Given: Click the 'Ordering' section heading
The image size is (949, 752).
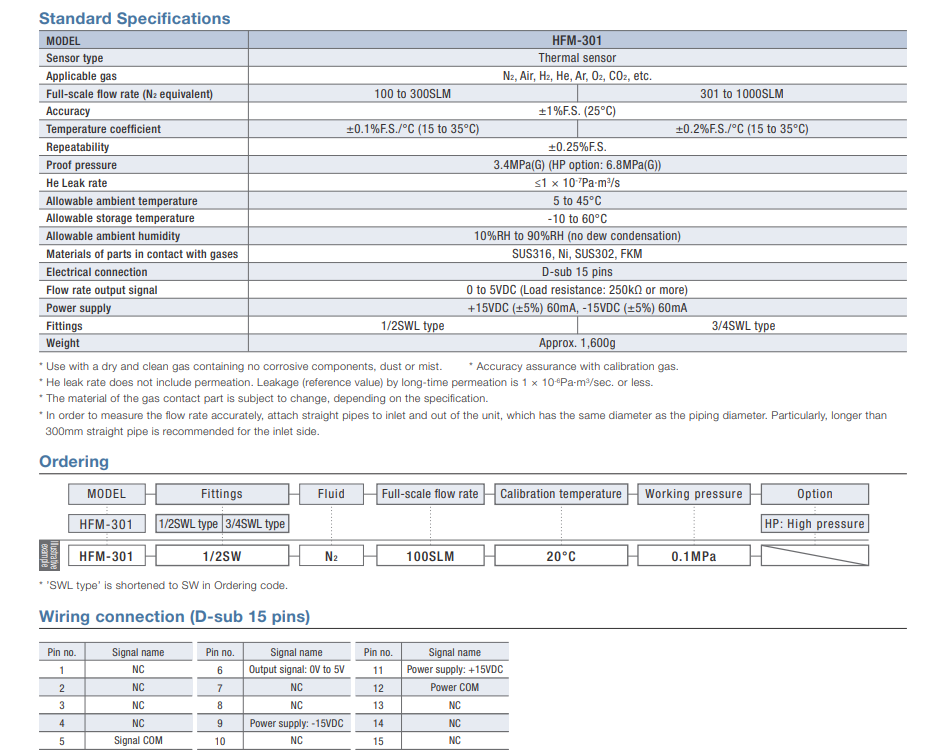Looking at the screenshot, I should (74, 462).
